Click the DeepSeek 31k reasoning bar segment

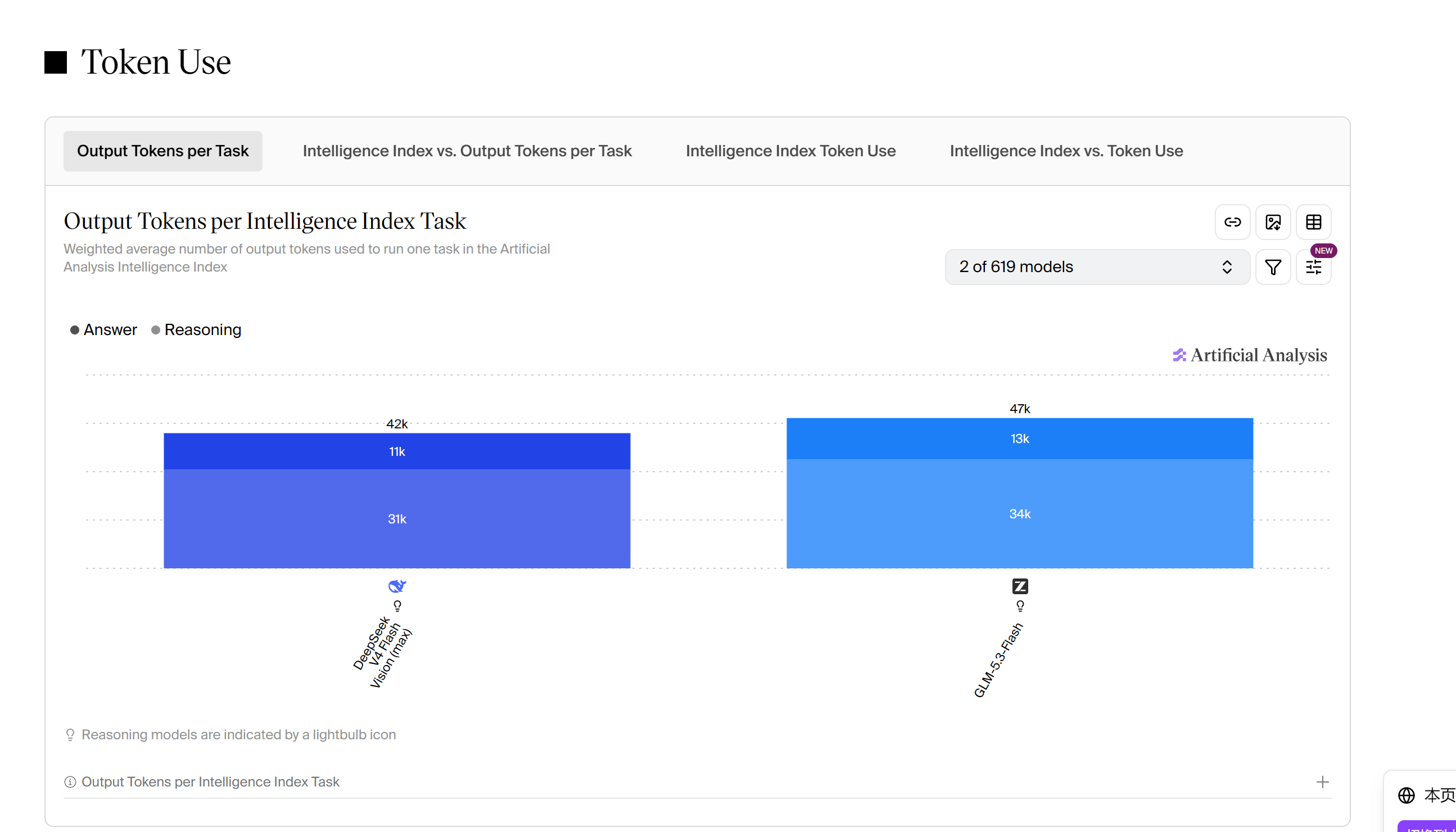pyautogui.click(x=397, y=519)
